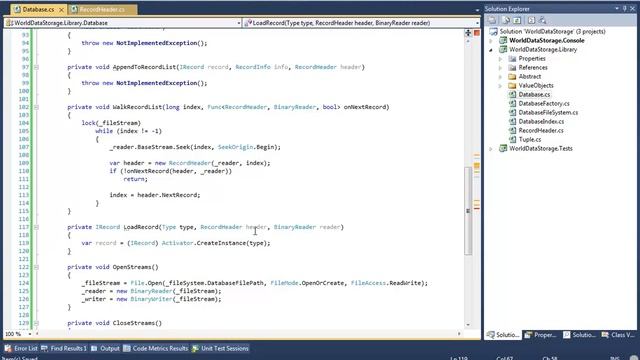Collapse the WalkRecordList method outline
This screenshot has height=360, width=640.
pos(36,107)
